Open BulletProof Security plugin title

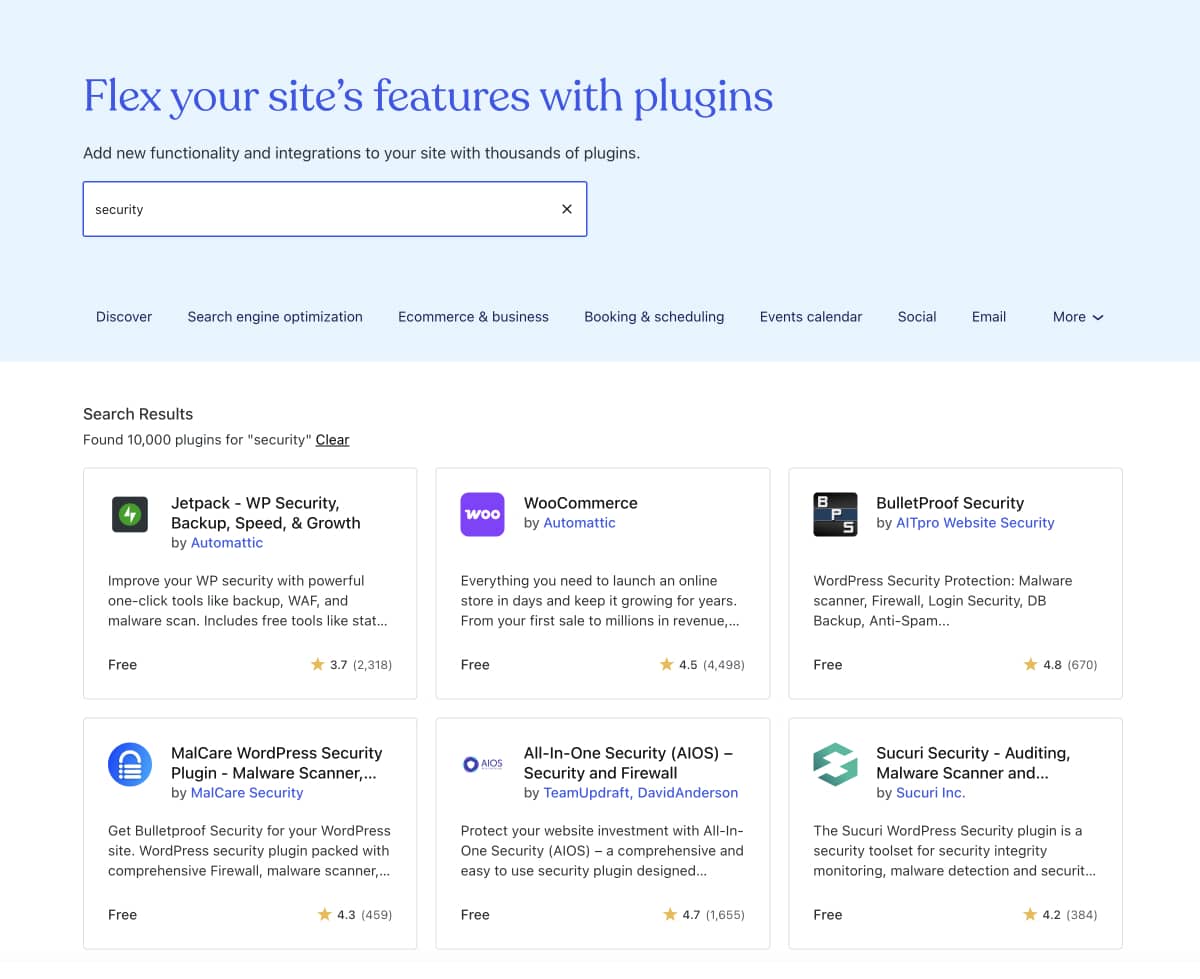950,503
